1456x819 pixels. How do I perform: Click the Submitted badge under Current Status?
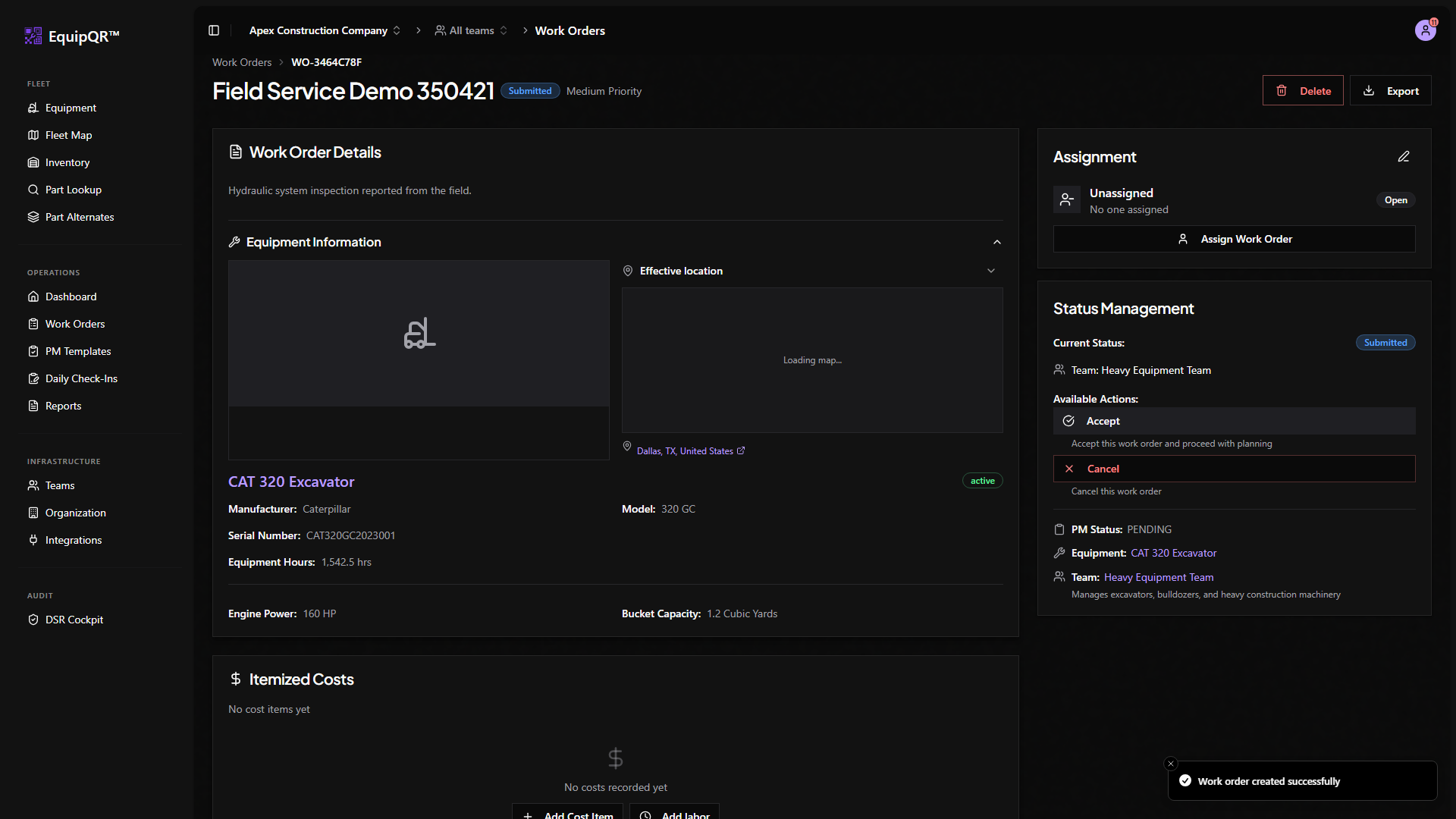point(1385,343)
